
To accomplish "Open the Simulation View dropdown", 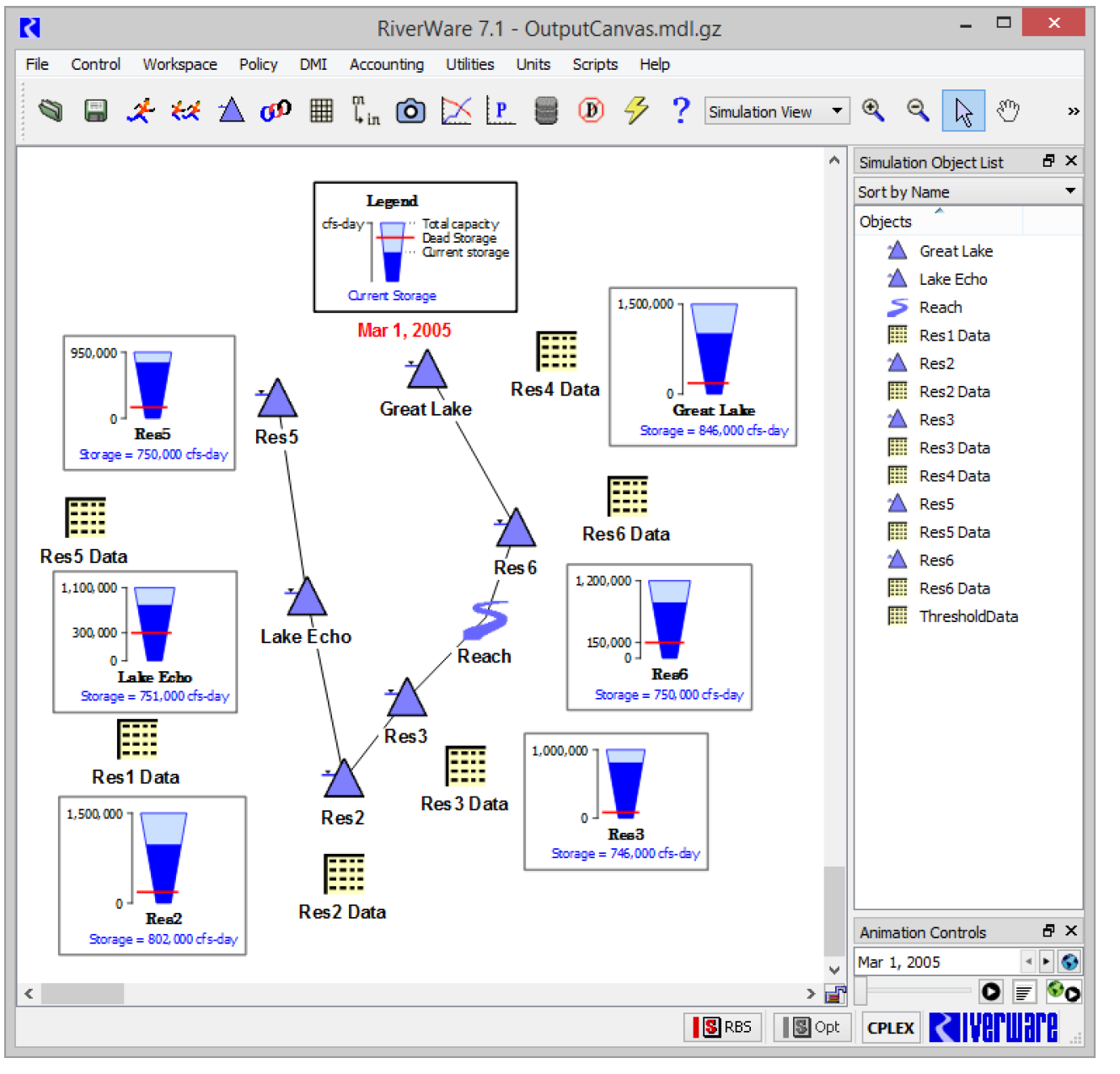I will (x=776, y=111).
